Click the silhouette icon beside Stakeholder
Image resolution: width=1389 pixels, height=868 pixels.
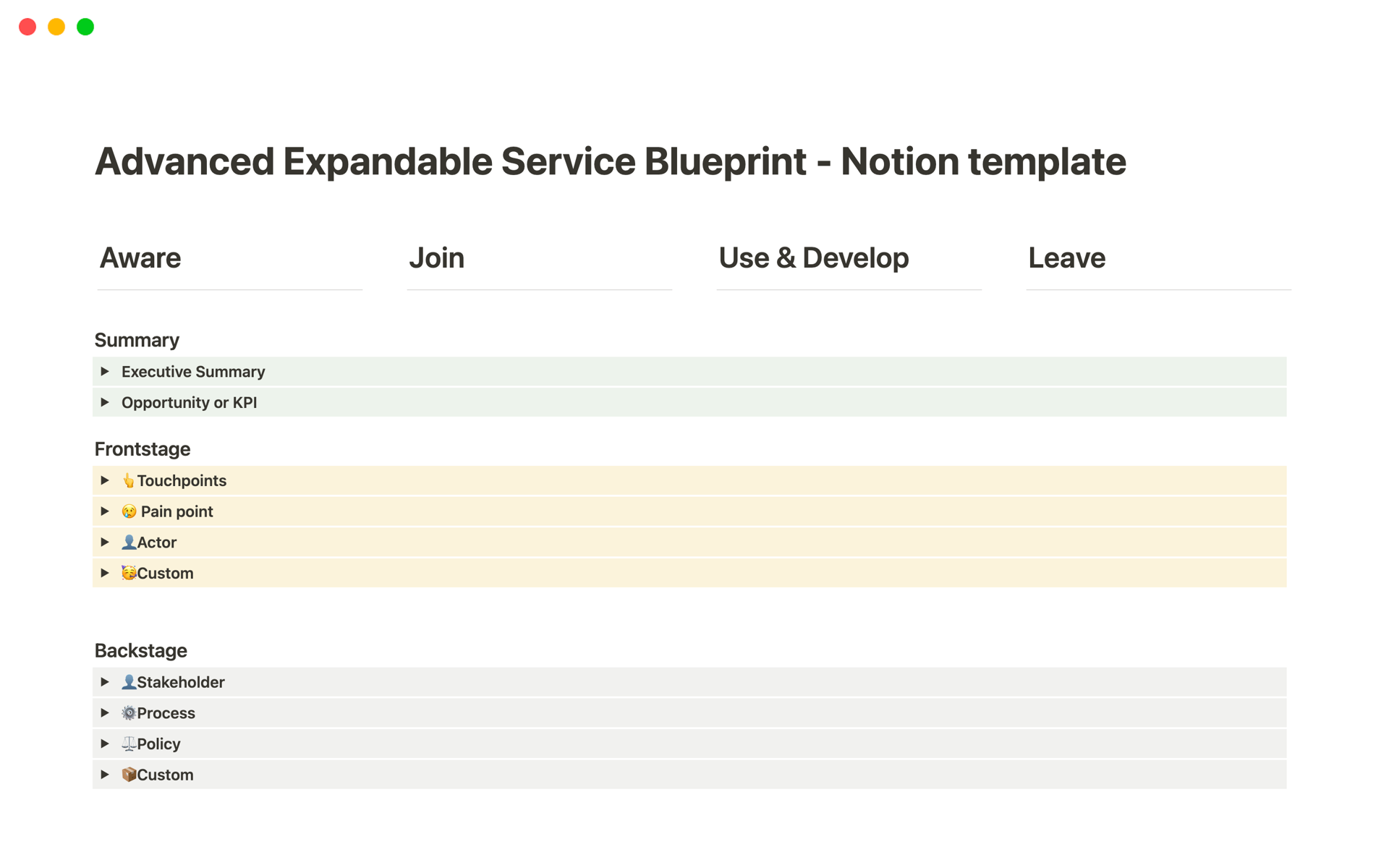pyautogui.click(x=129, y=682)
